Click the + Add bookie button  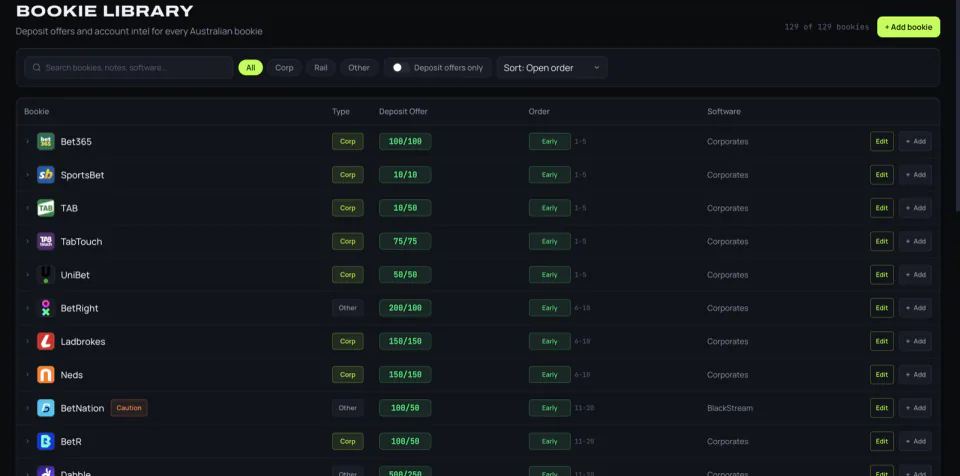[x=908, y=27]
